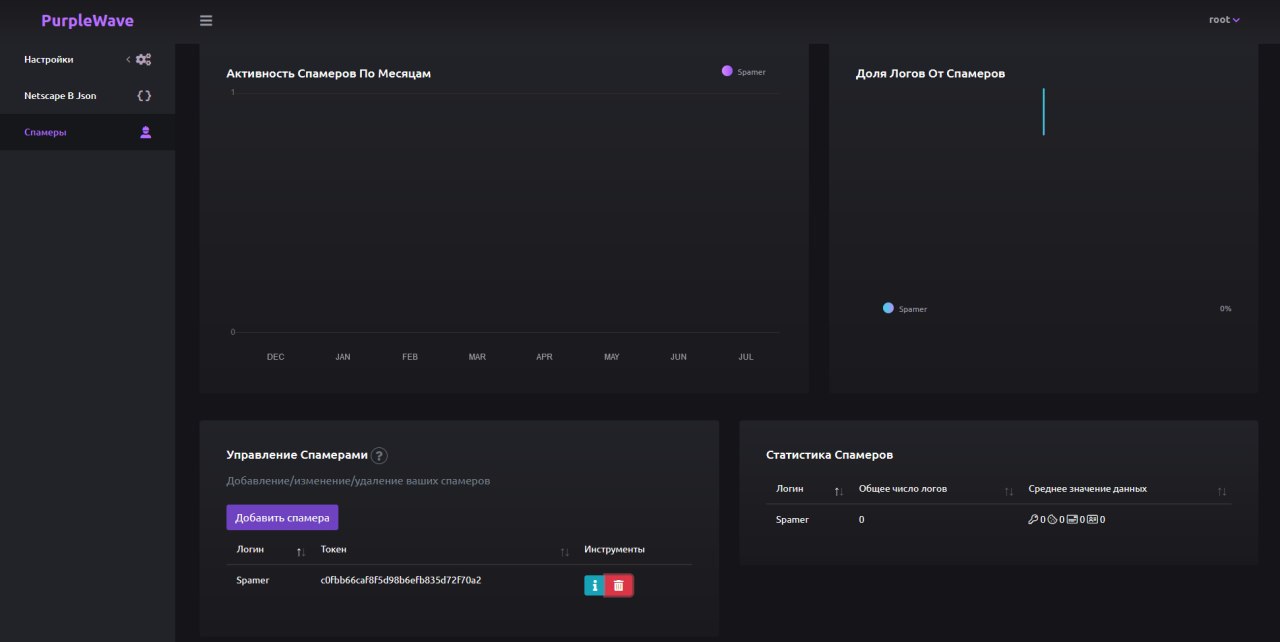Click the Спамеры user icon in sidebar

(x=145, y=132)
